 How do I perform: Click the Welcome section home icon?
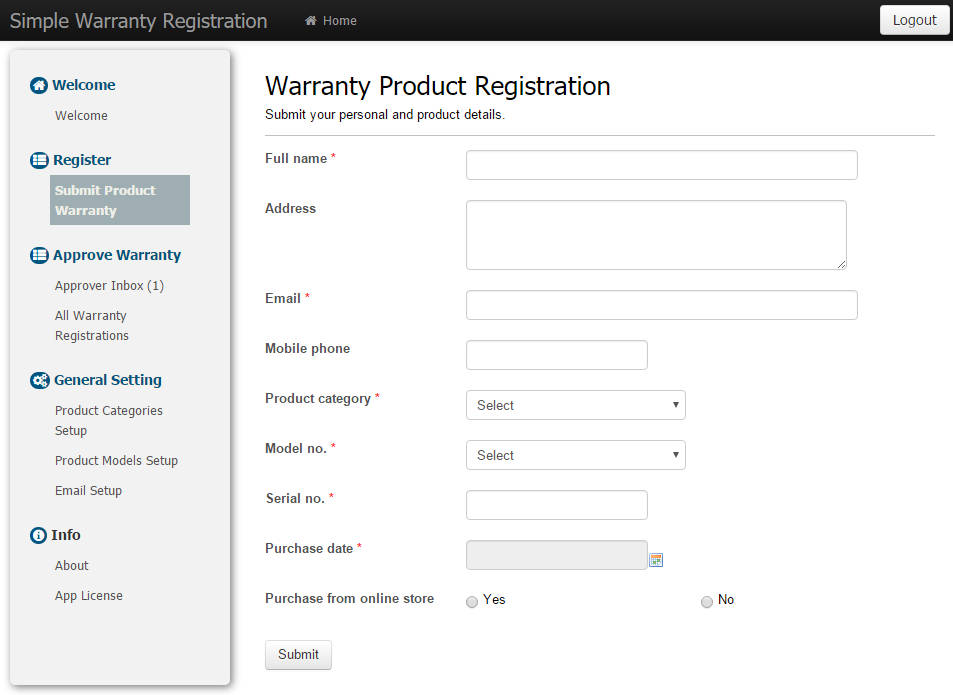click(39, 86)
